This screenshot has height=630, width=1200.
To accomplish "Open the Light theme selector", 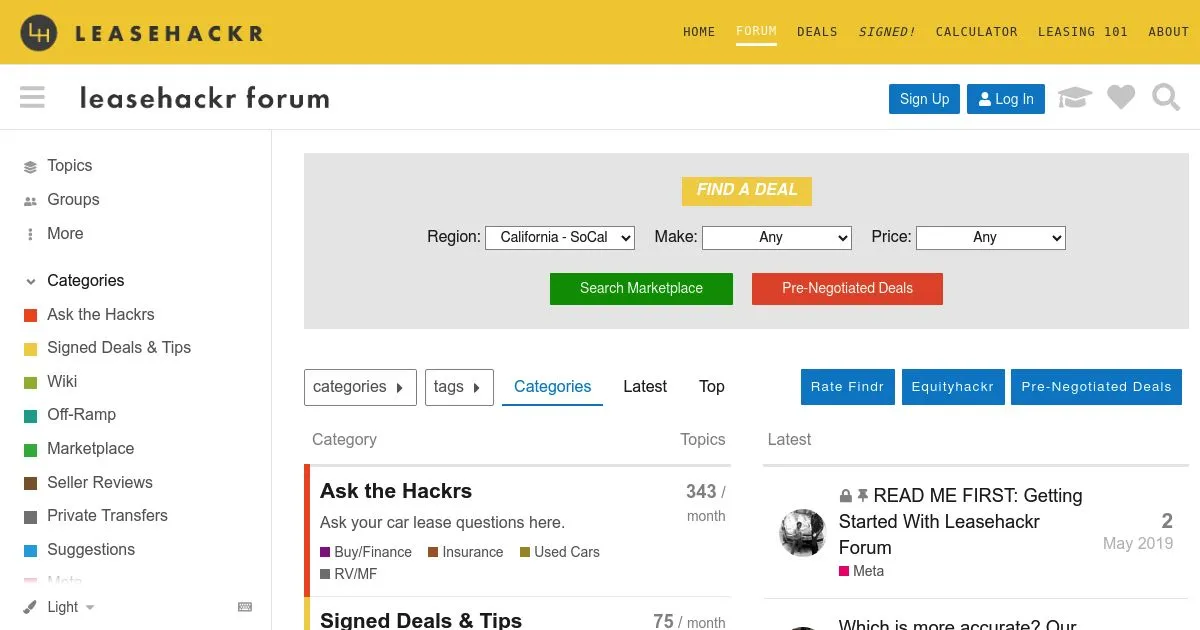I will (x=59, y=607).
